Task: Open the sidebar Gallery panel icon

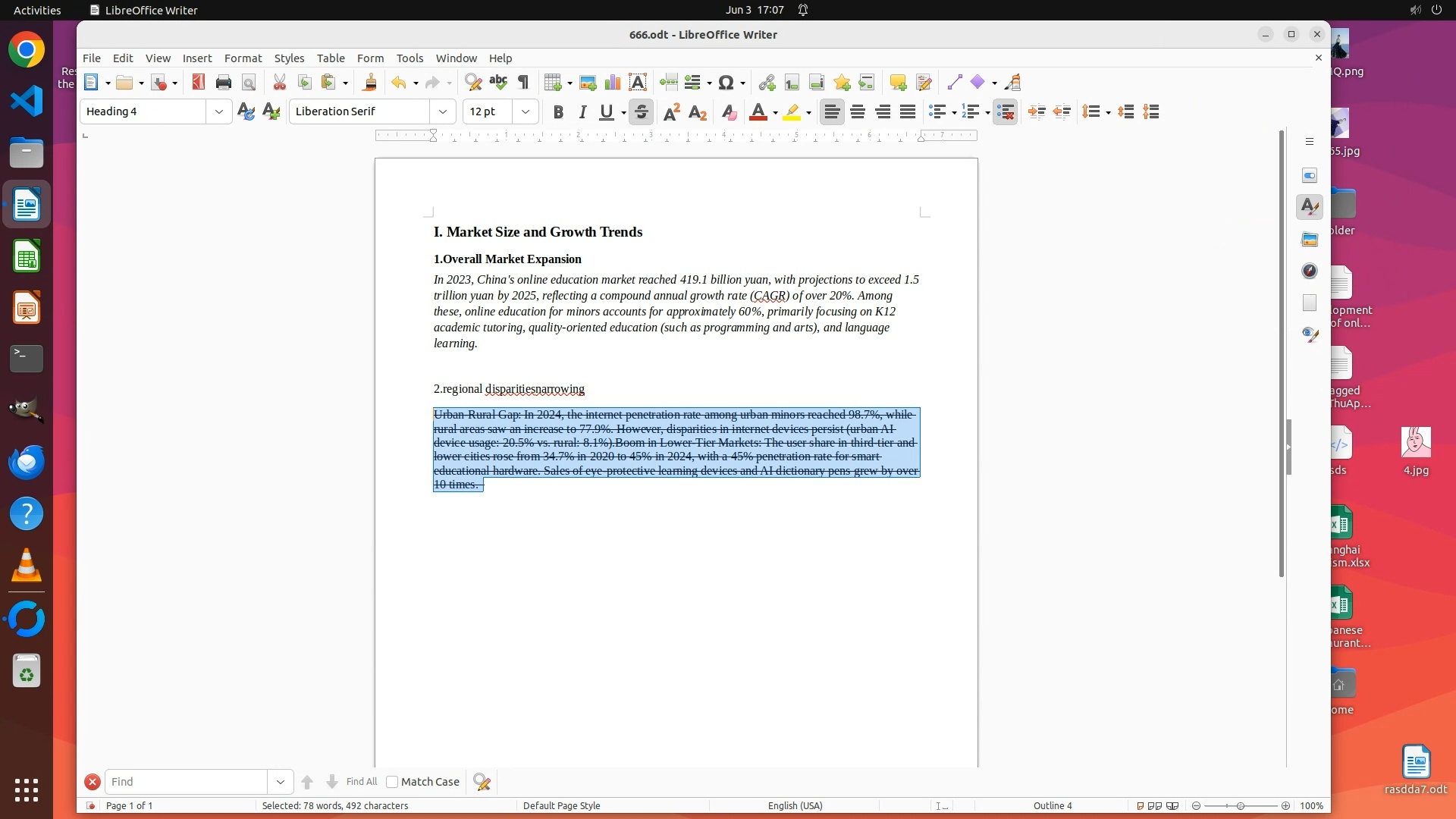Action: (1310, 240)
